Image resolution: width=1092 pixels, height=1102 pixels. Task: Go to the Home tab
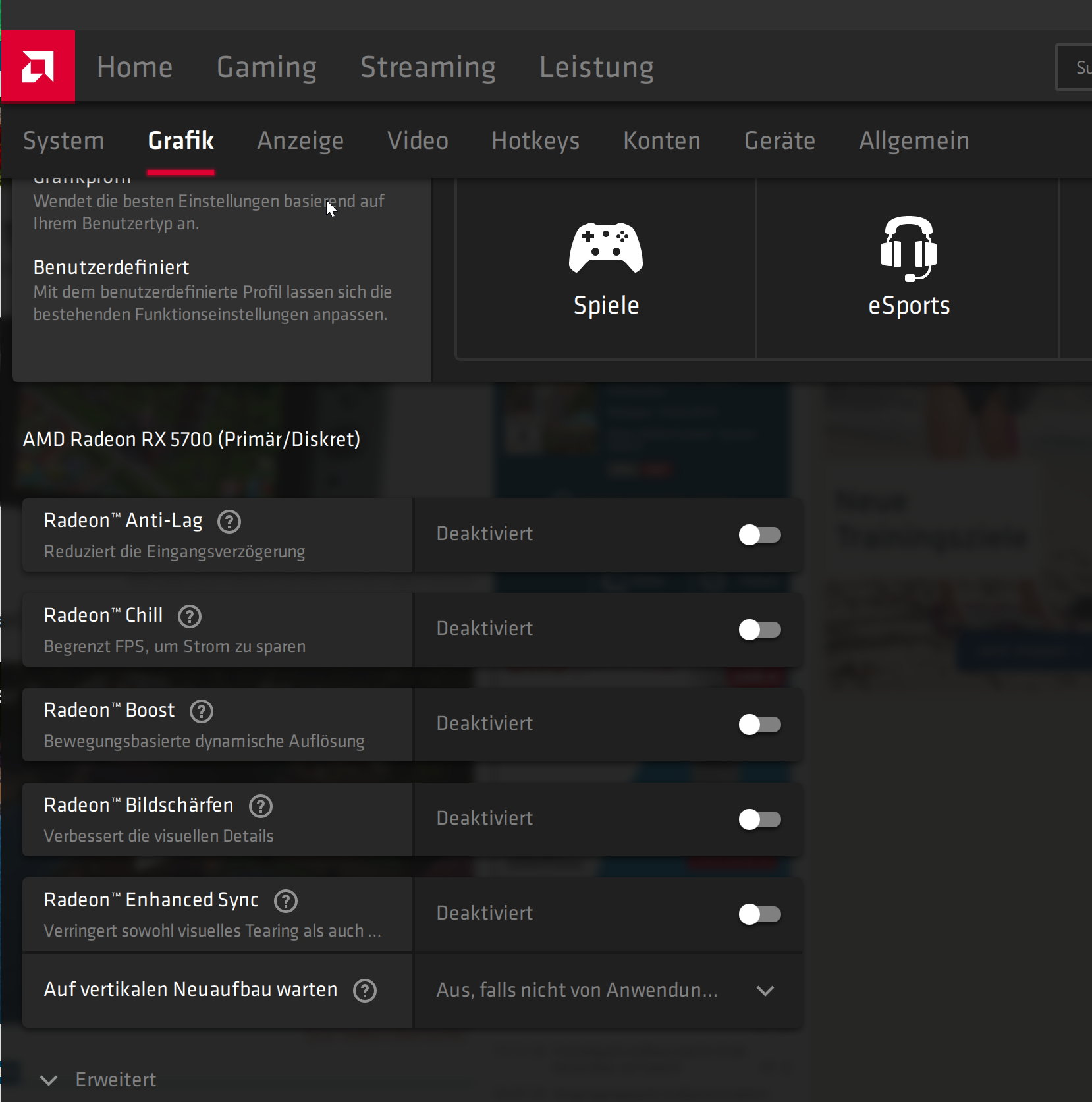pos(135,67)
